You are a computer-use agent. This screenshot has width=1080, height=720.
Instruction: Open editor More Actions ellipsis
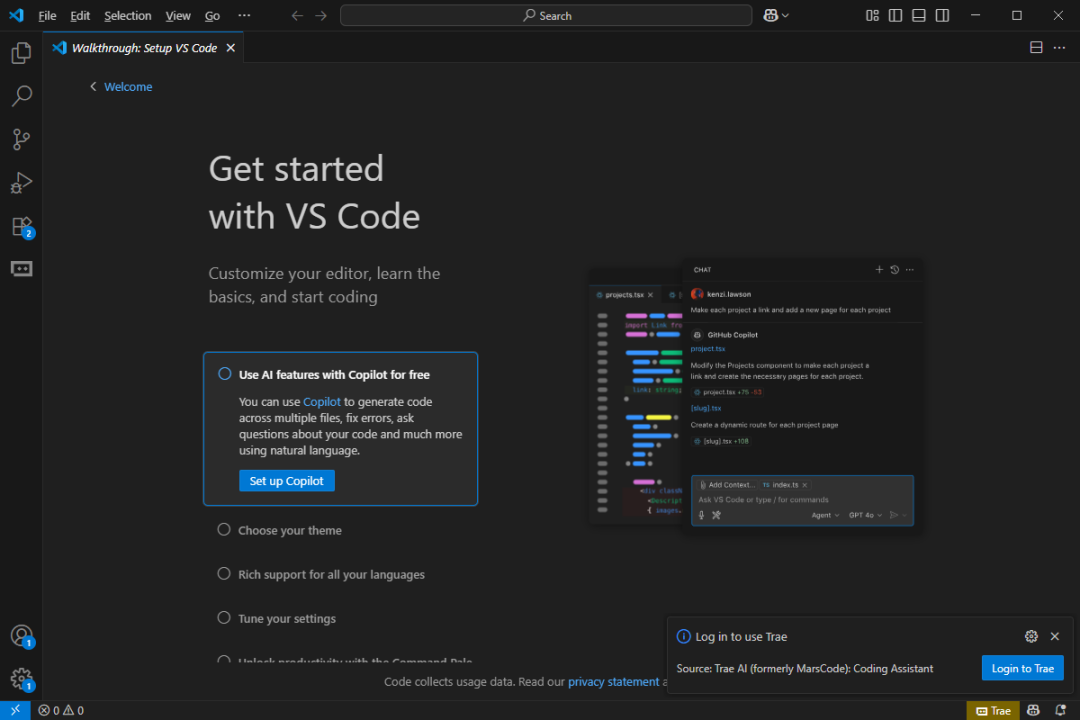pos(1059,48)
